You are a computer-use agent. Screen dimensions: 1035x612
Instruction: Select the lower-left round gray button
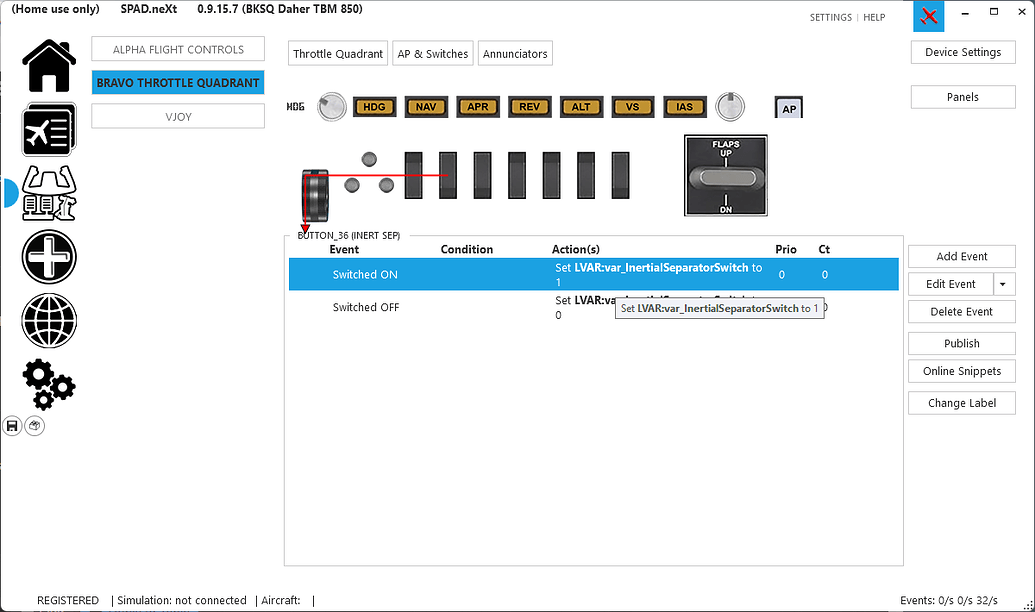[x=352, y=185]
